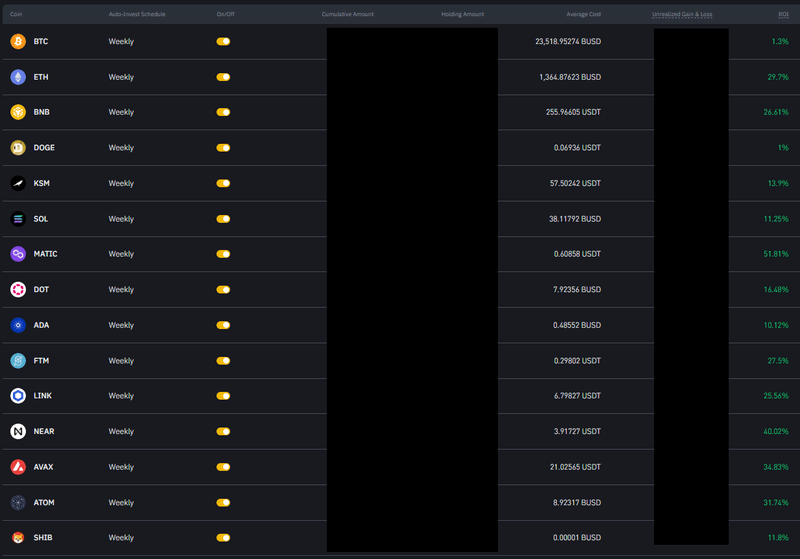Click the Average Cost column header

[x=583, y=14]
